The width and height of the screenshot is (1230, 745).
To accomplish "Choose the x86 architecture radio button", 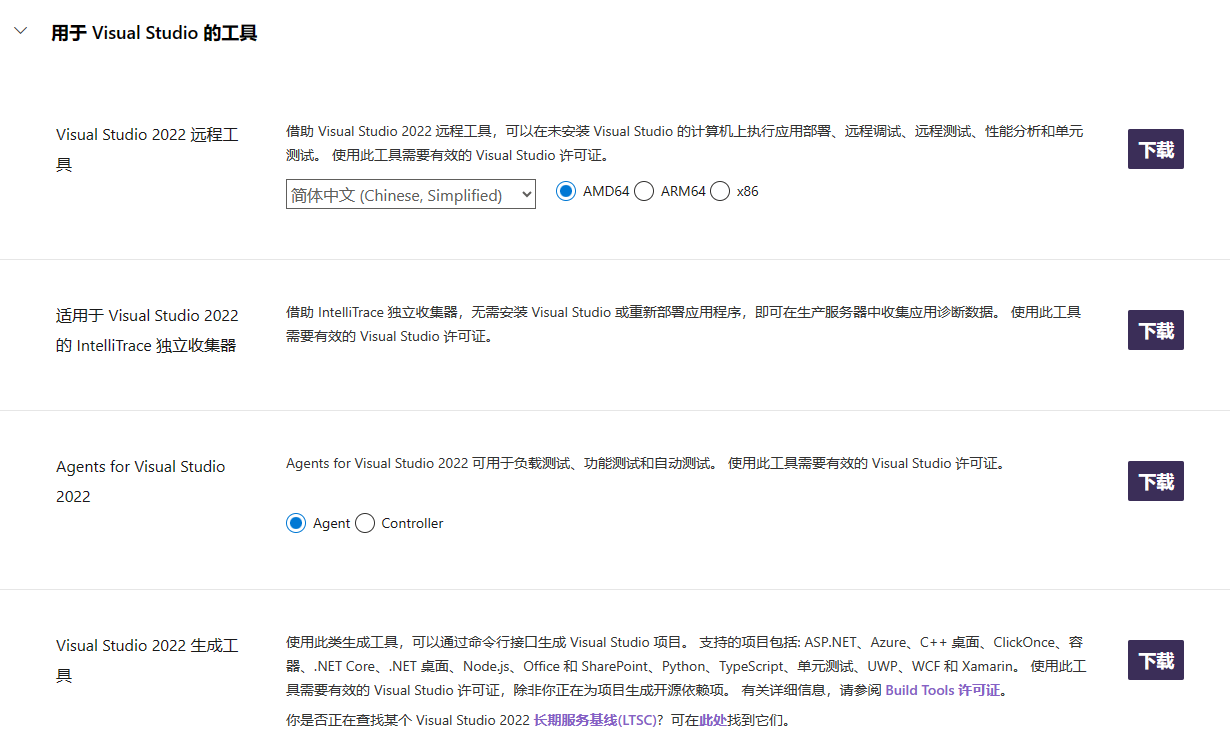I will pyautogui.click(x=720, y=191).
